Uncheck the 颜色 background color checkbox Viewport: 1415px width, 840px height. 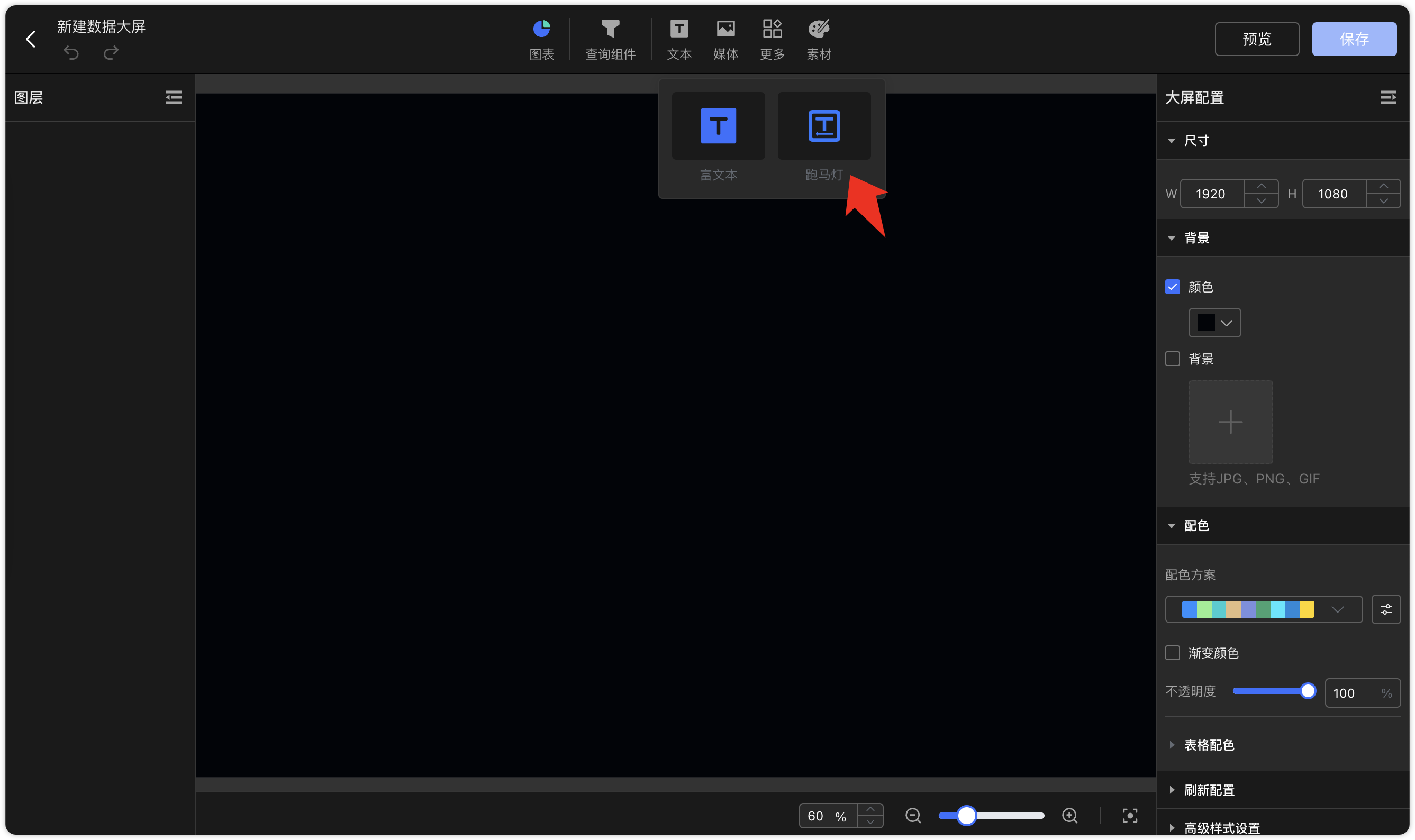click(1172, 286)
